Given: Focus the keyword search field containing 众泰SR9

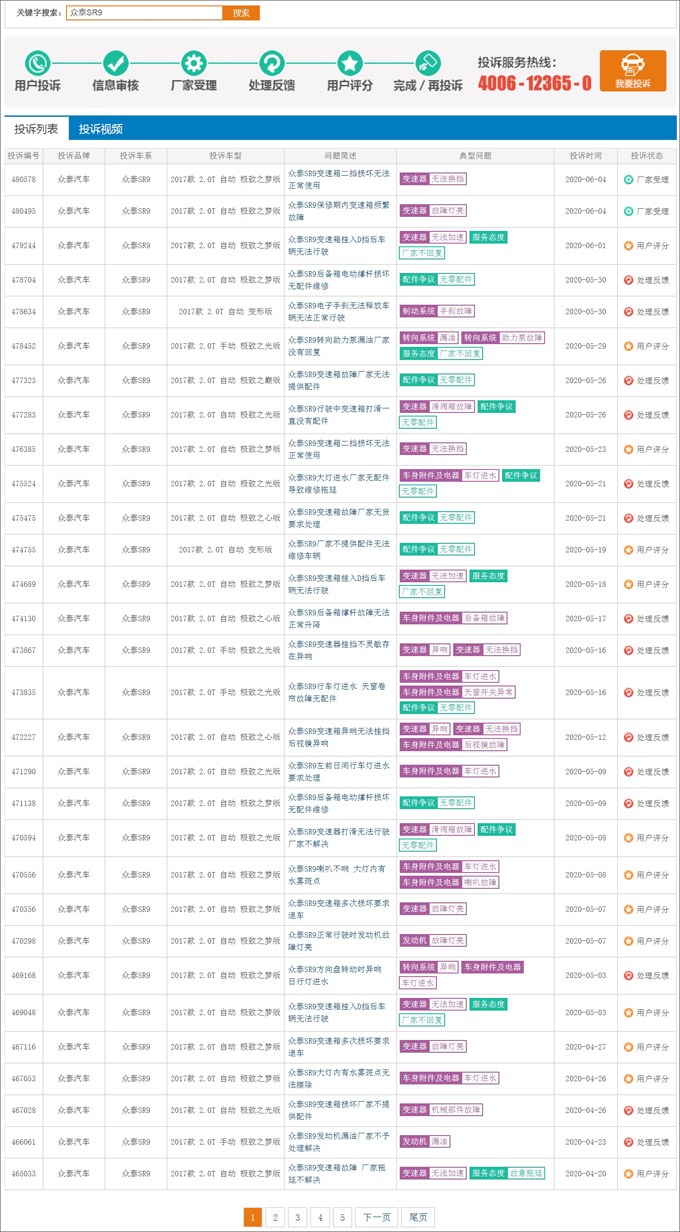Looking at the screenshot, I should point(144,13).
